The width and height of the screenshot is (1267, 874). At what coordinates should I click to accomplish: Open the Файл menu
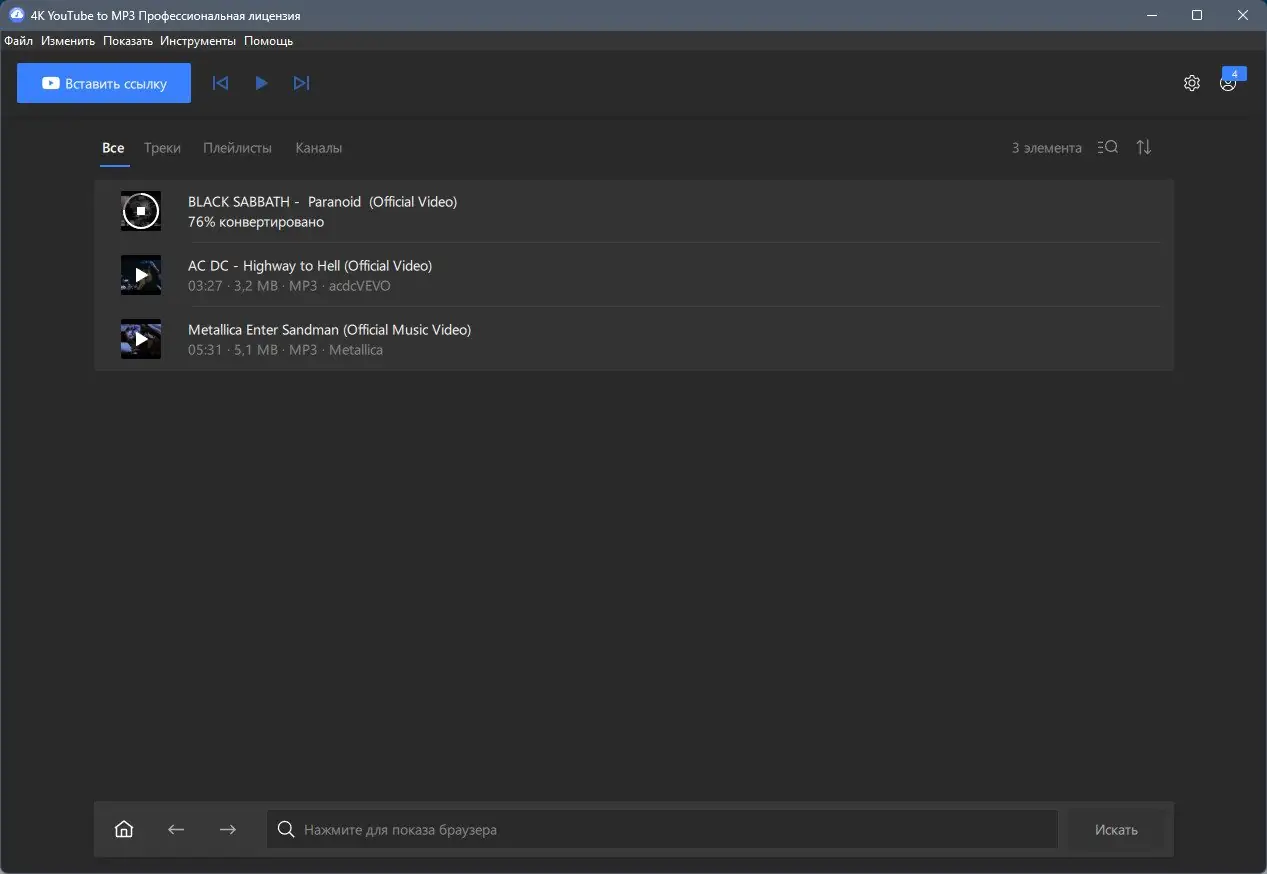click(x=18, y=41)
